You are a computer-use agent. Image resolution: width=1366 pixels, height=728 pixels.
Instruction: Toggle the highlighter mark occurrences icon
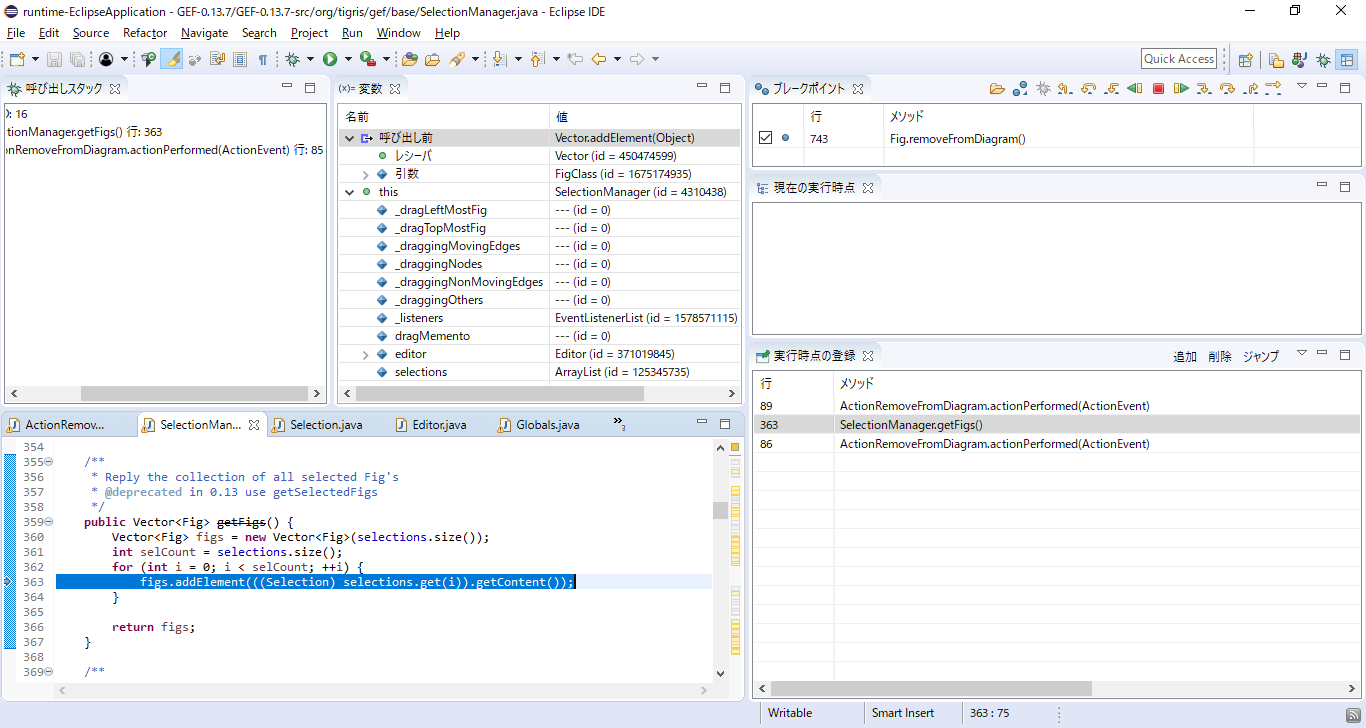(x=173, y=59)
